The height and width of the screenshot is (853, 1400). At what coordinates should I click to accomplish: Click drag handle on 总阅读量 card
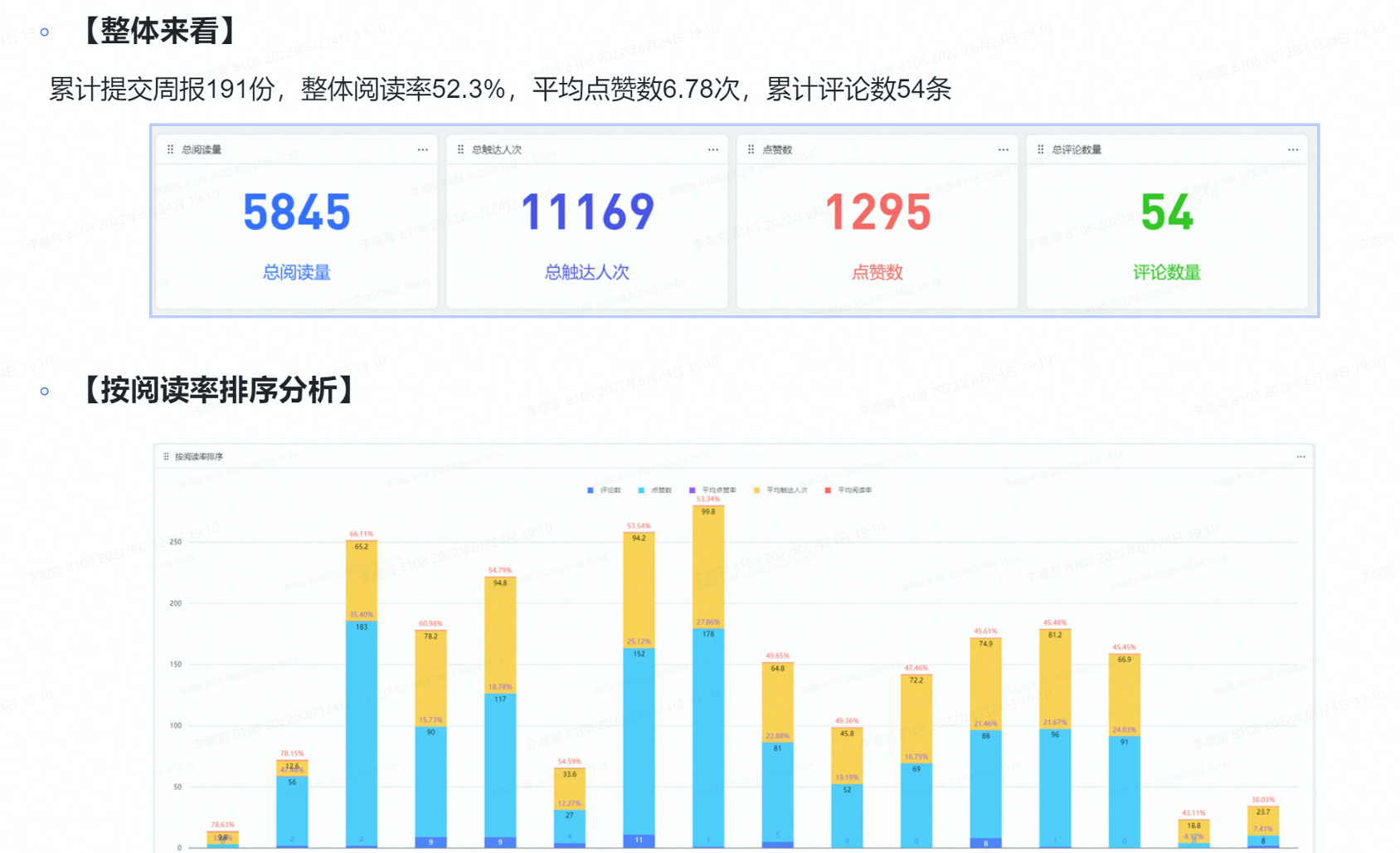pyautogui.click(x=170, y=149)
